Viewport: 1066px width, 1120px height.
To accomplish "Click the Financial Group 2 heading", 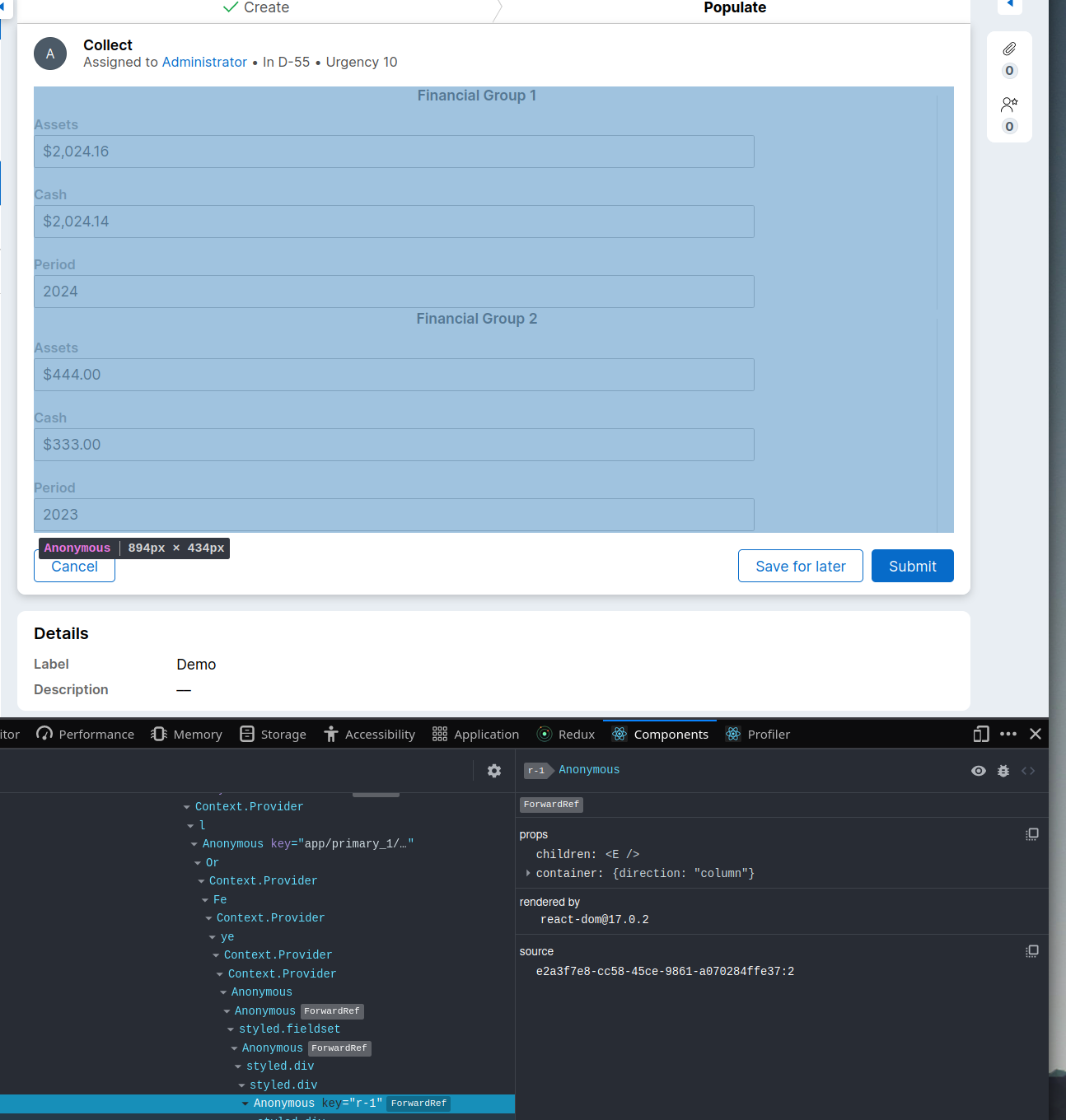I will [476, 319].
